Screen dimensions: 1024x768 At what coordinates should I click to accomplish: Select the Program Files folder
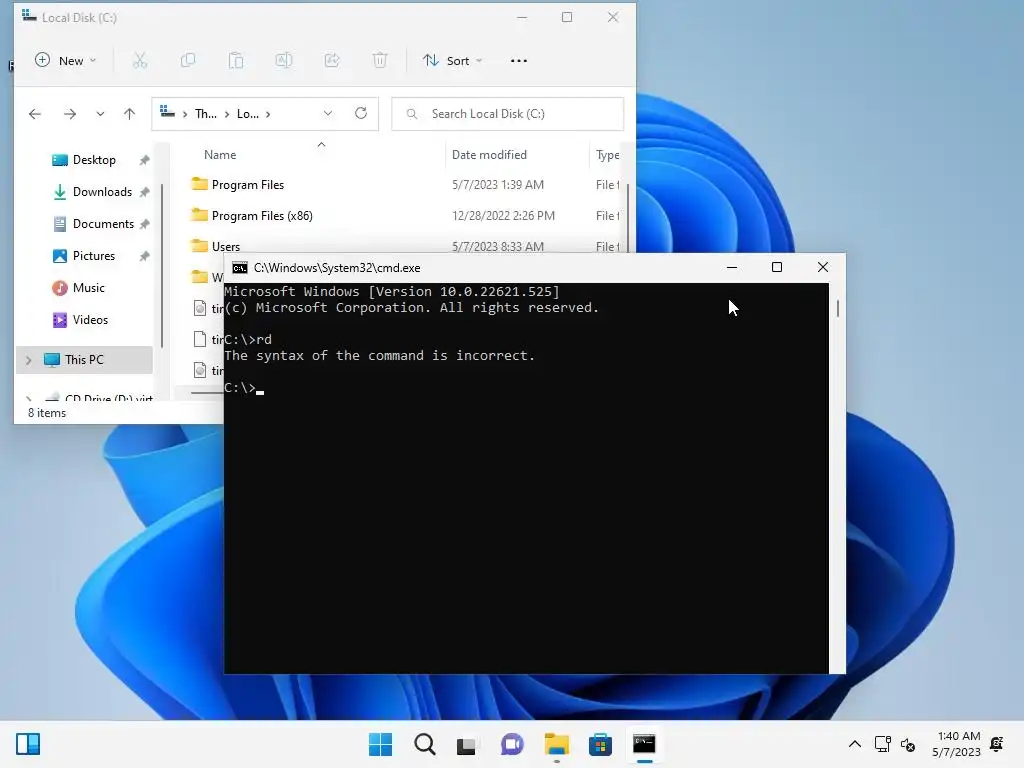(248, 185)
